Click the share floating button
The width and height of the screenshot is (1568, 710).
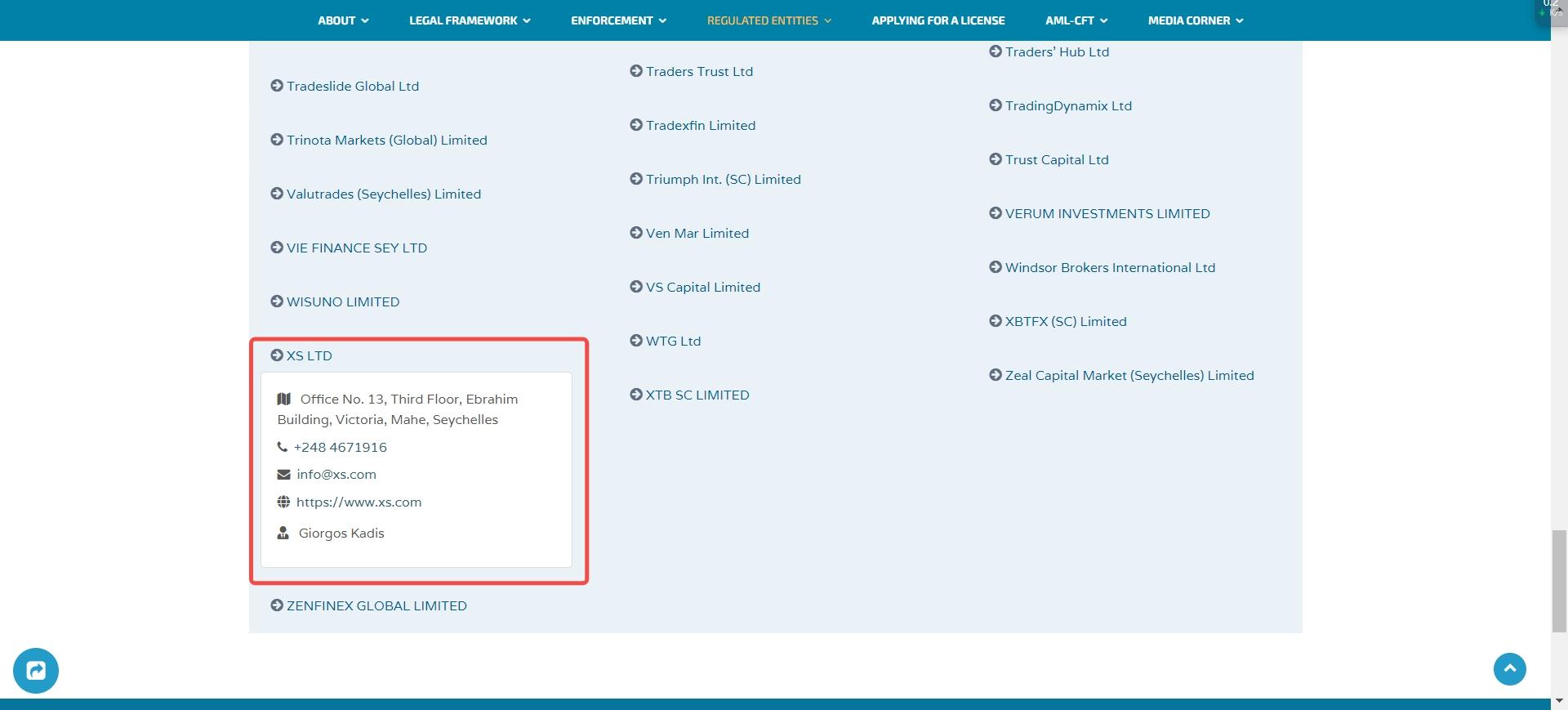(x=36, y=671)
